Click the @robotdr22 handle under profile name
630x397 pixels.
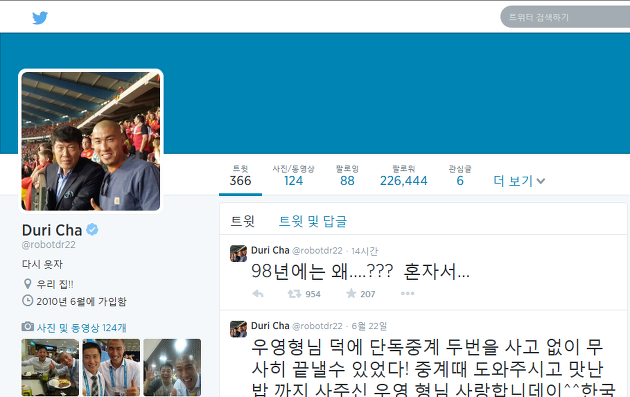click(x=49, y=245)
